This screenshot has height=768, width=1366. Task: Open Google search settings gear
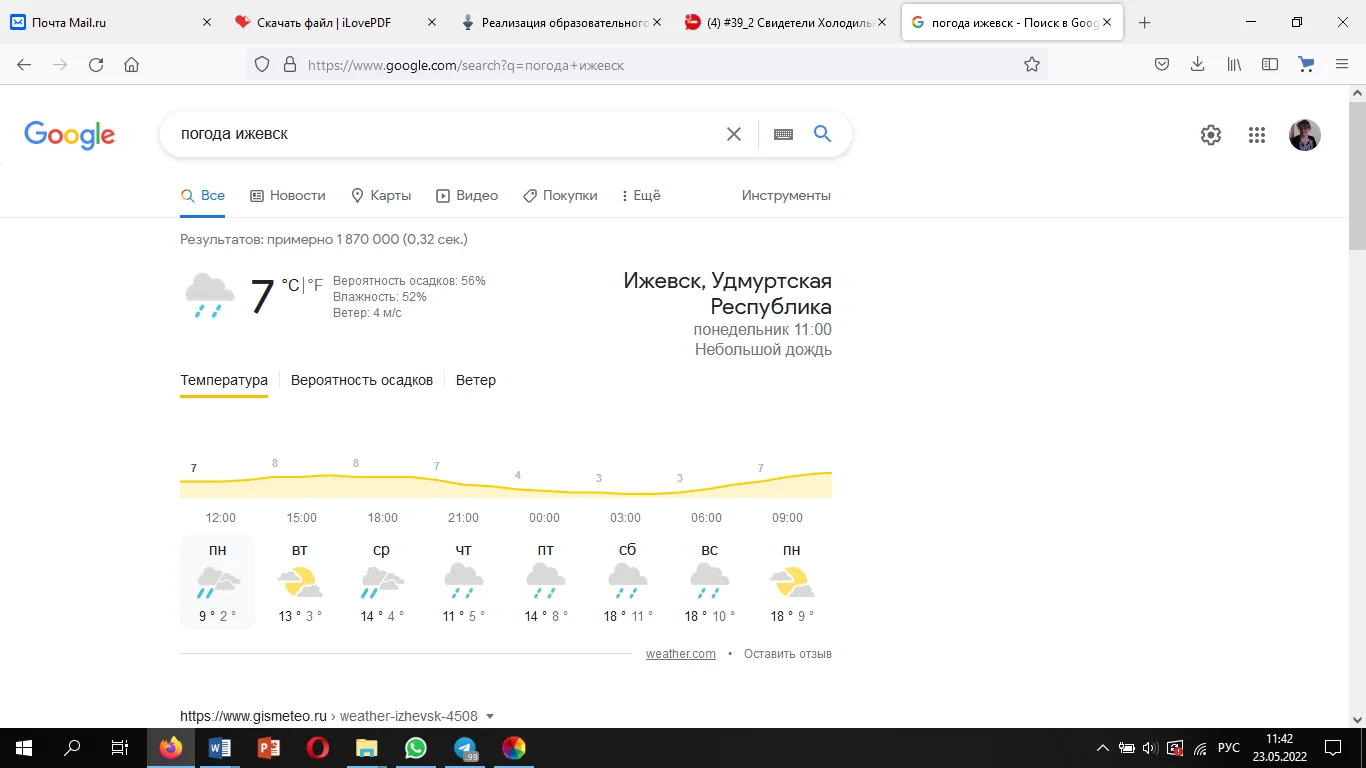pos(1210,134)
